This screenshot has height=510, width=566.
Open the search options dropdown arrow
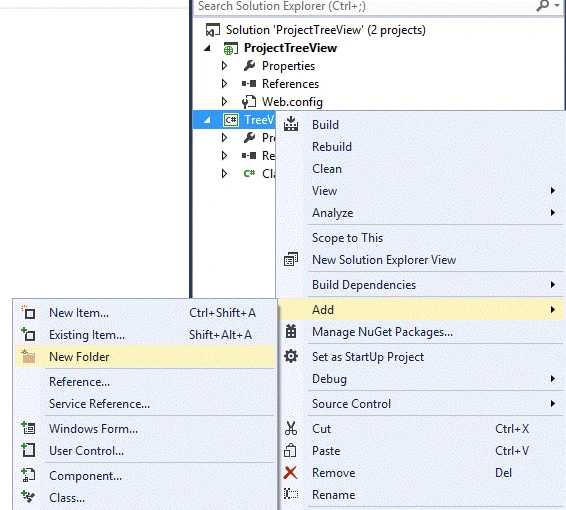pos(557,5)
